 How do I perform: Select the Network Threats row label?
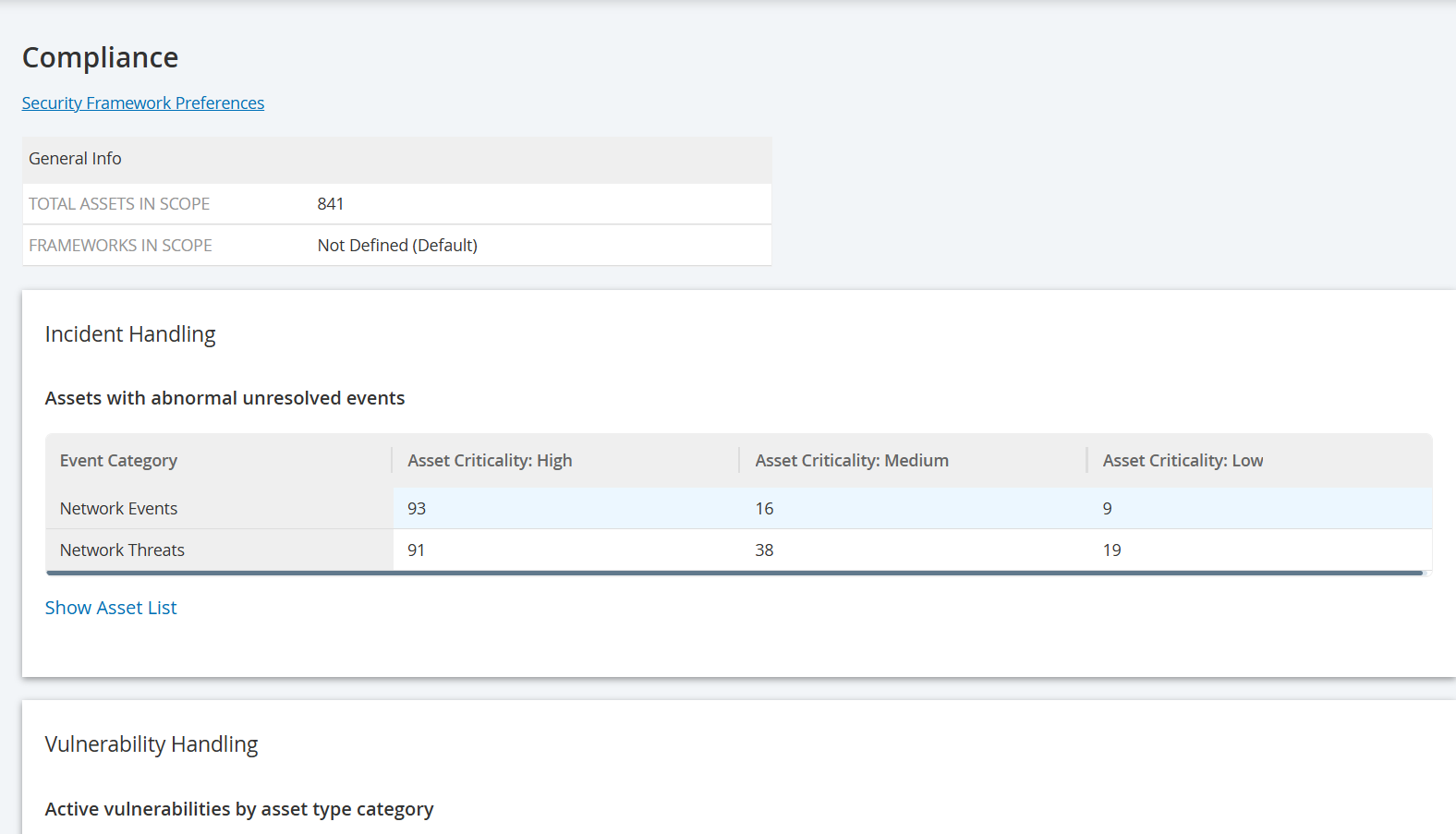(x=122, y=550)
